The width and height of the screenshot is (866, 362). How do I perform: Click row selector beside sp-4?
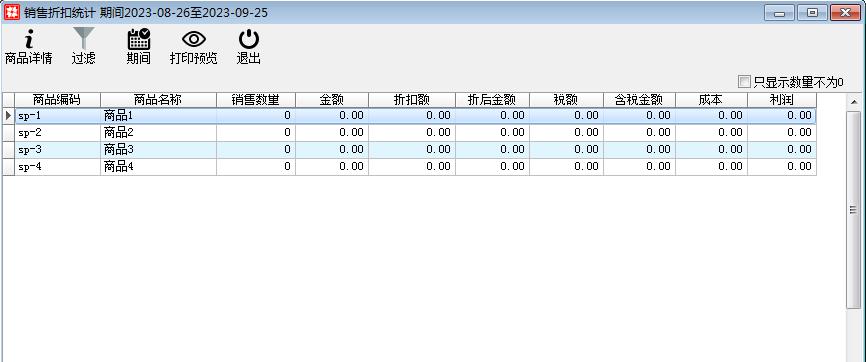8,167
